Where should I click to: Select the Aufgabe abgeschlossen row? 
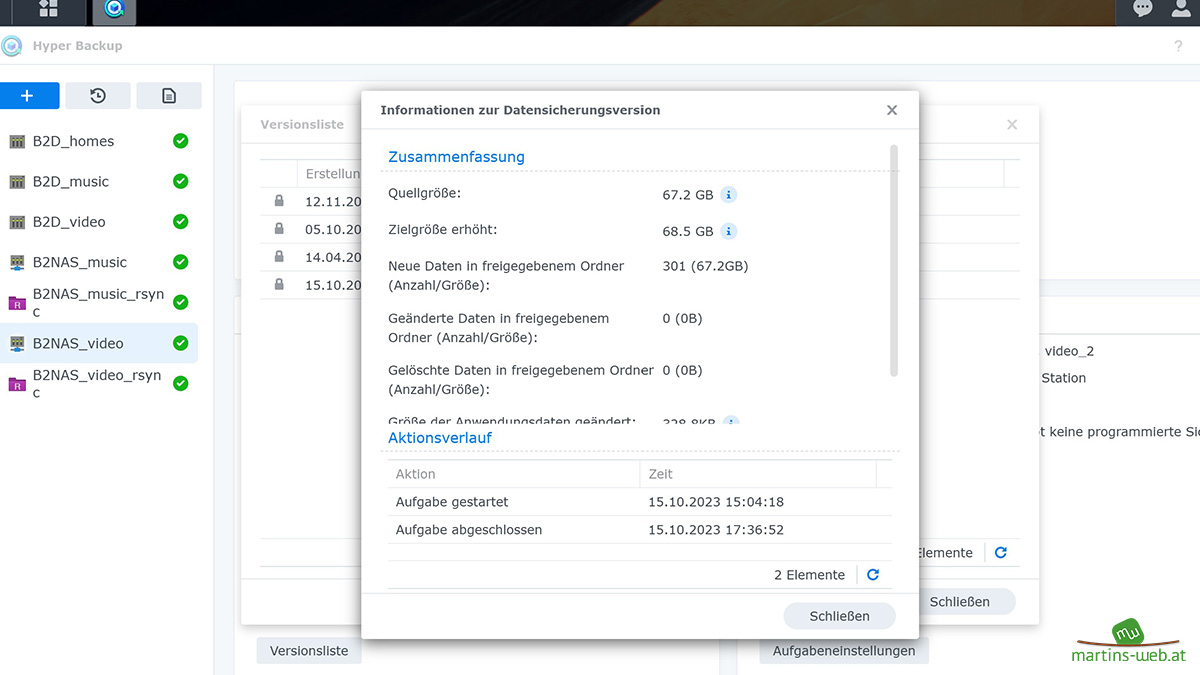pyautogui.click(x=640, y=530)
